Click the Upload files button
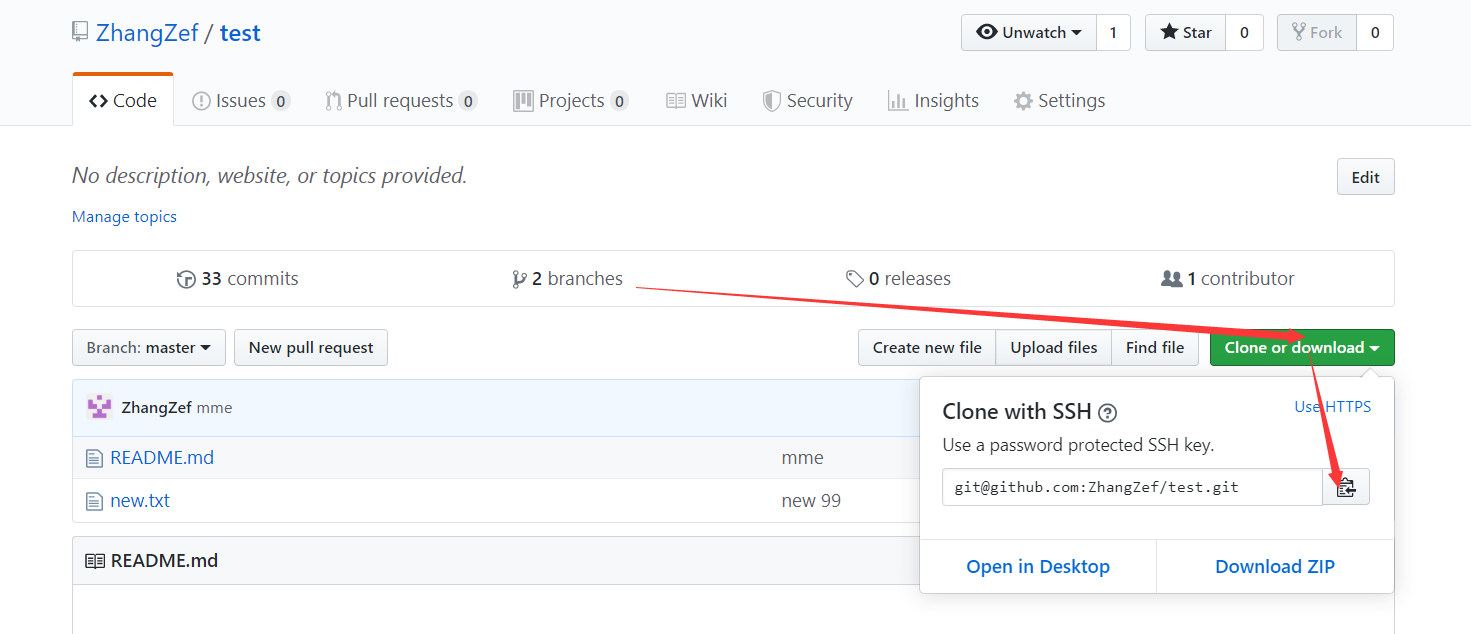Screen dimensions: 1471x634 point(1053,348)
